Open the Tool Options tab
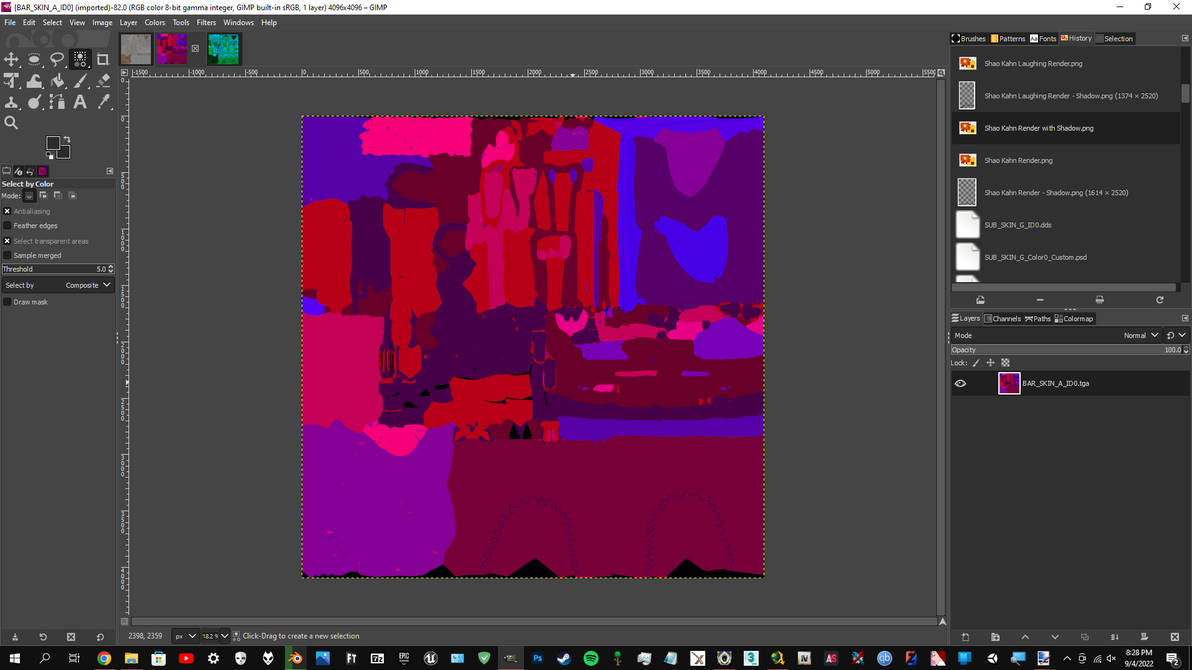Viewport: 1192px width, 670px height. tap(6, 171)
